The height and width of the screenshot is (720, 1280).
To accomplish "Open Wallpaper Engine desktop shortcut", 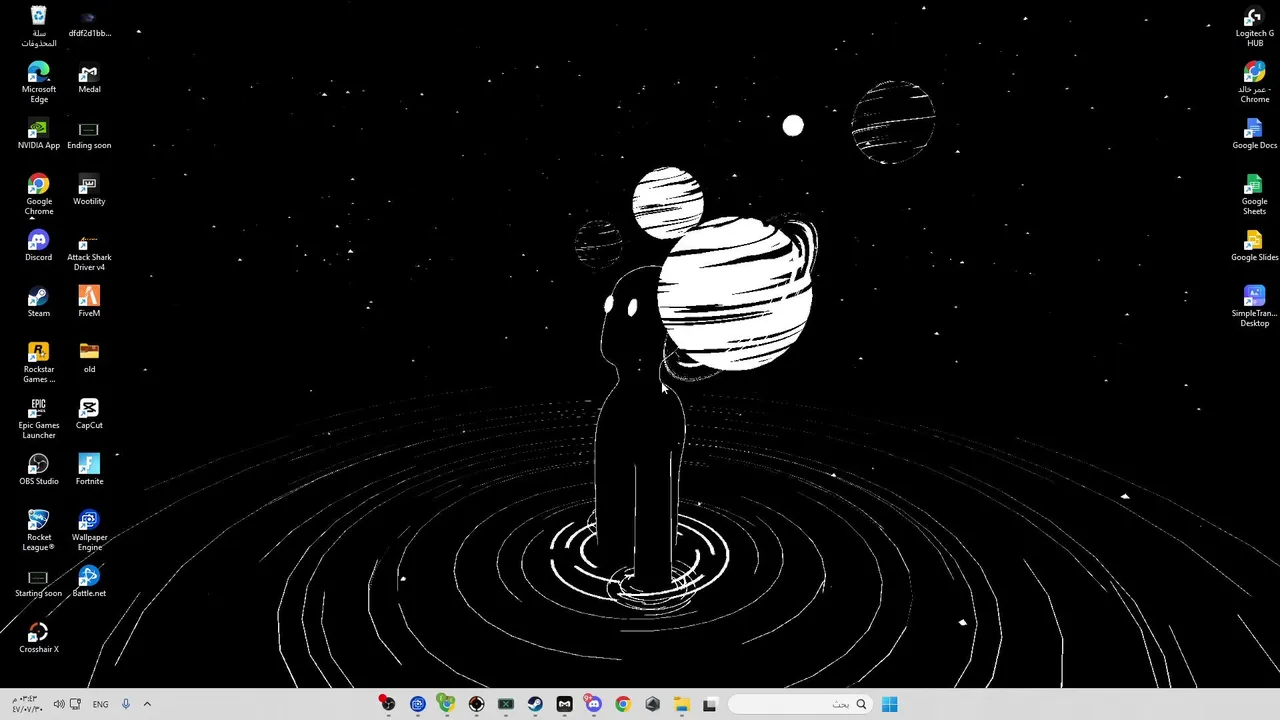I will point(89,531).
